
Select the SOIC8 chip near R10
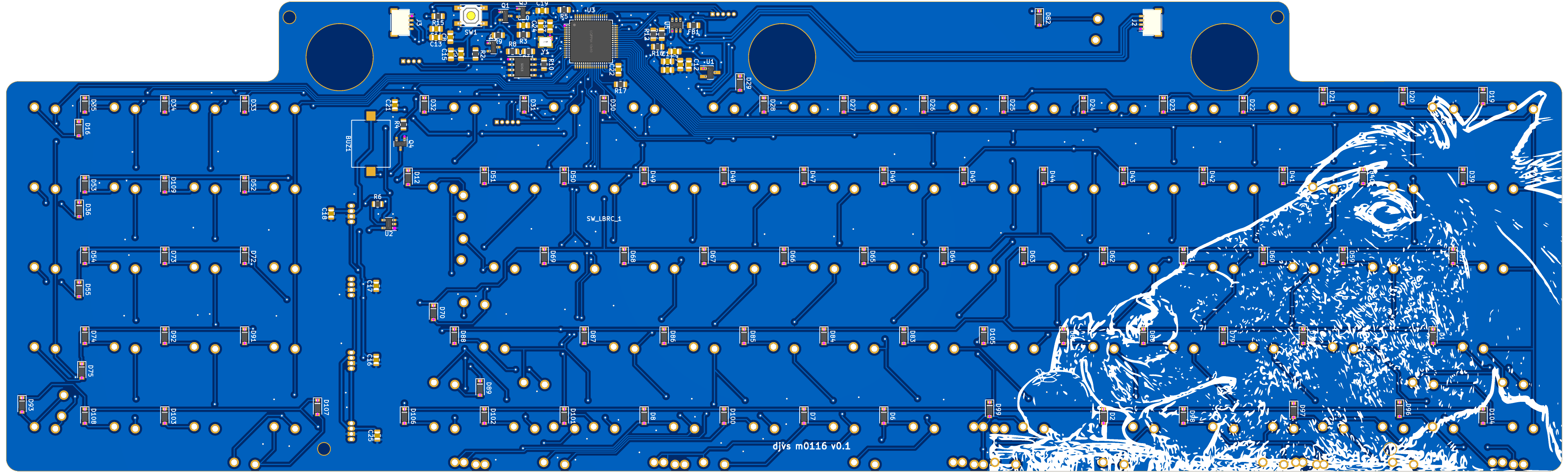pyautogui.click(x=522, y=68)
